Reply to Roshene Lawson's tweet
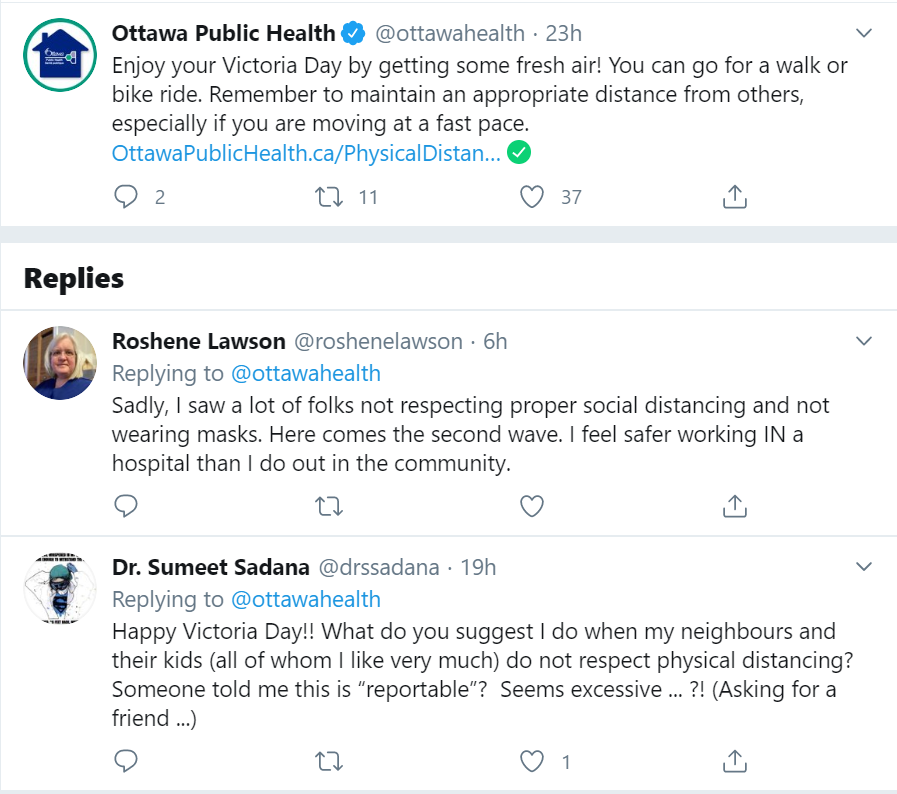 126,506
